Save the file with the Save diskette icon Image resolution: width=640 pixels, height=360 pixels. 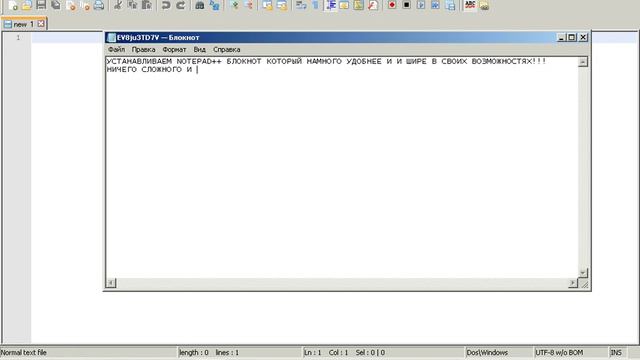pyautogui.click(x=41, y=5)
